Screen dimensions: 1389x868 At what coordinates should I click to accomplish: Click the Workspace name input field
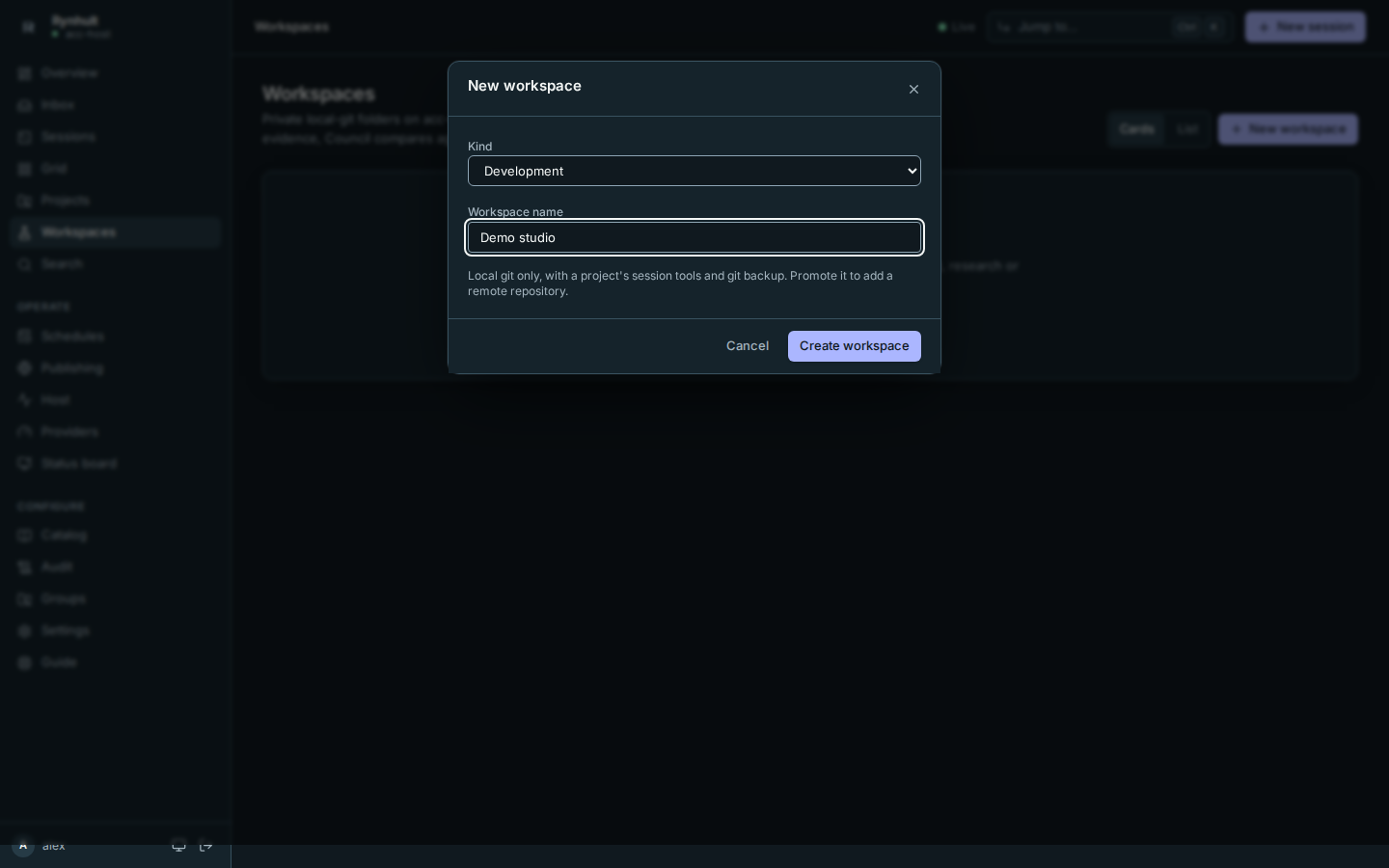coord(694,237)
